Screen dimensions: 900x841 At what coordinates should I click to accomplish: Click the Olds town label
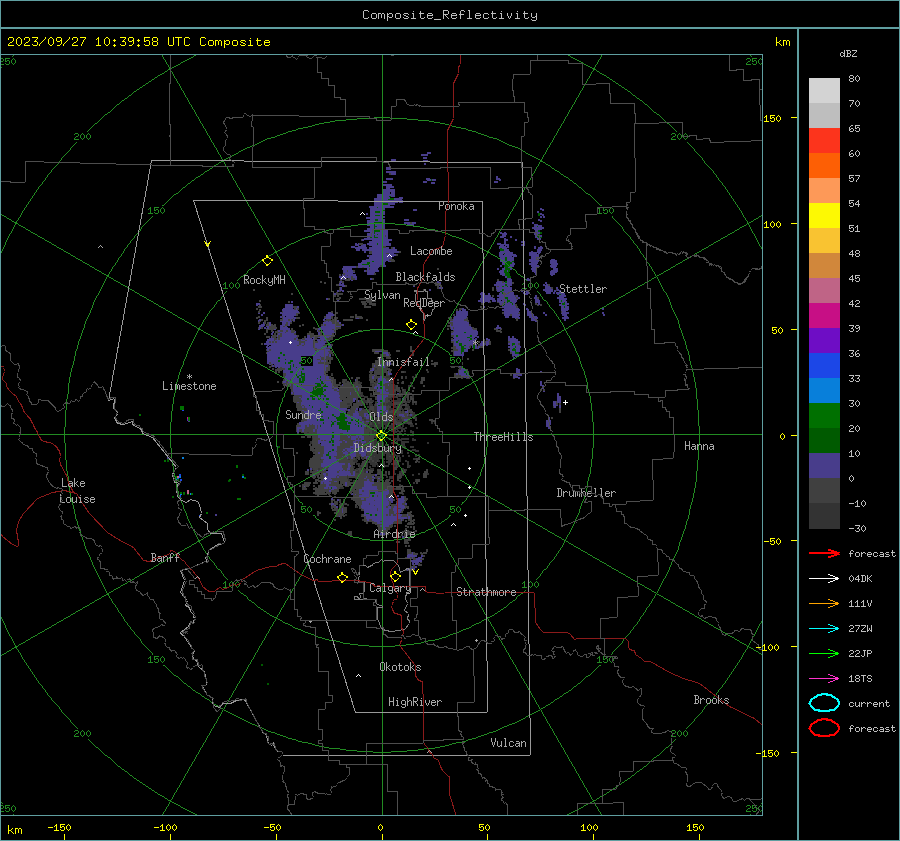(381, 417)
